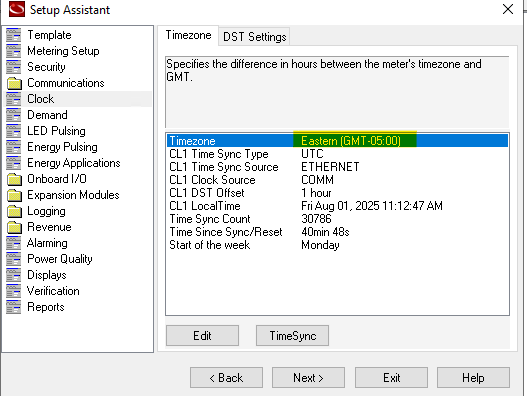Screen dimensions: 527x396
Task: Advance with the Next button
Action: coord(308,378)
